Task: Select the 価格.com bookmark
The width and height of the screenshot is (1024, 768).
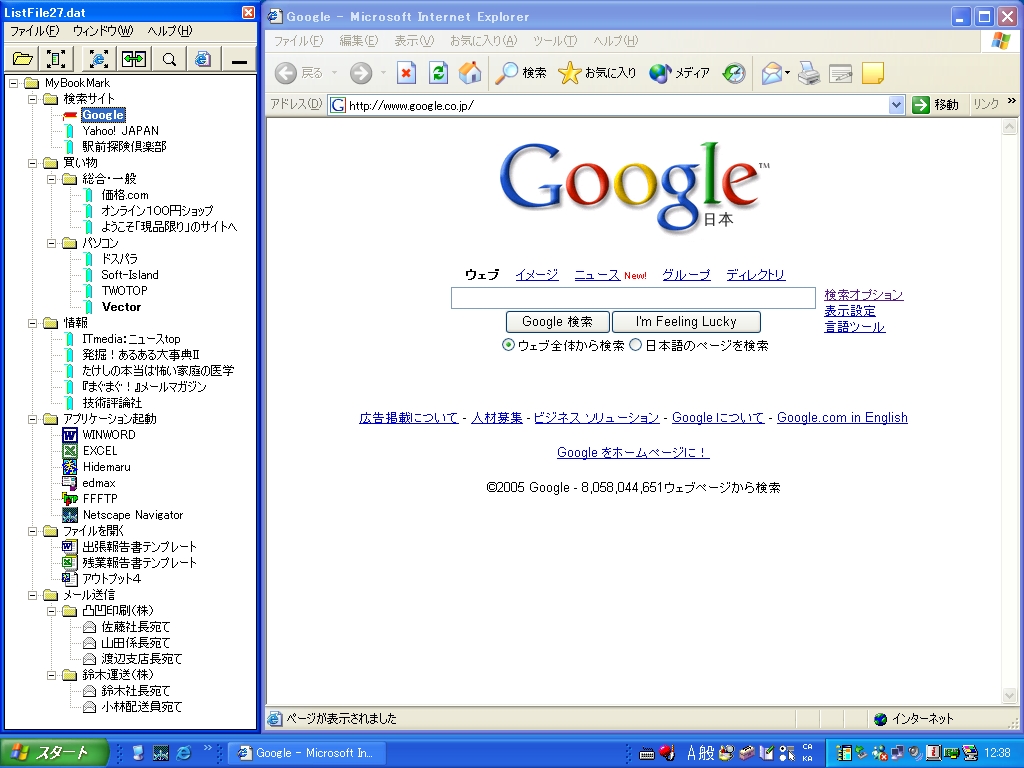Action: pos(125,195)
